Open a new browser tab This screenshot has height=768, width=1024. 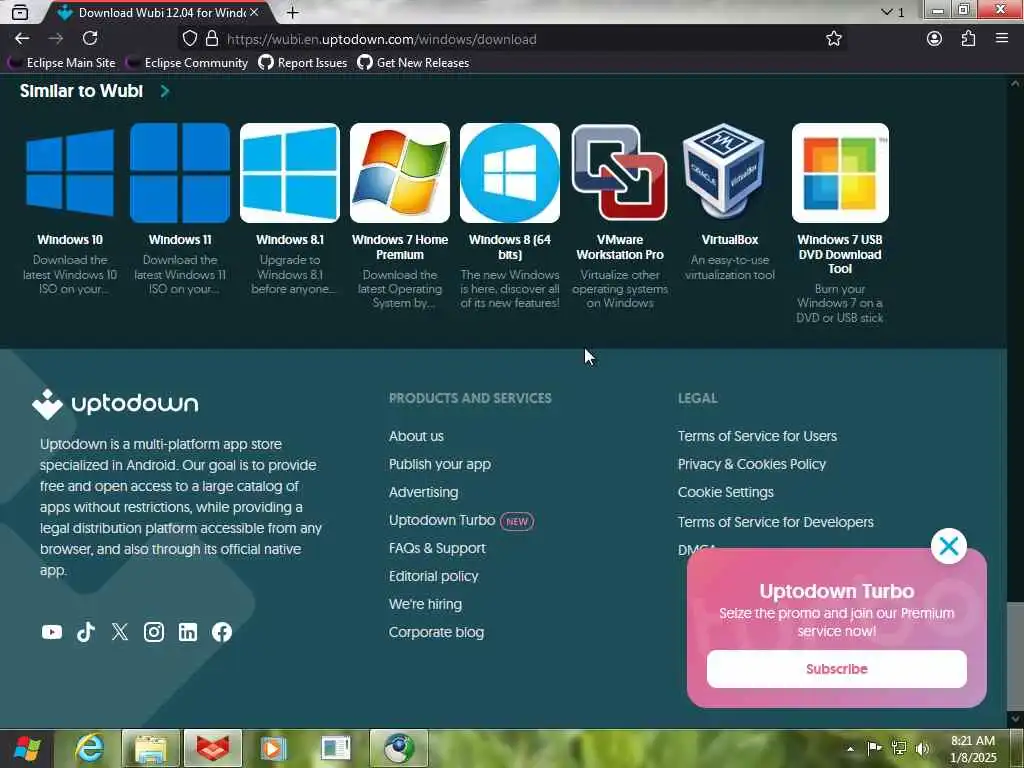point(293,12)
